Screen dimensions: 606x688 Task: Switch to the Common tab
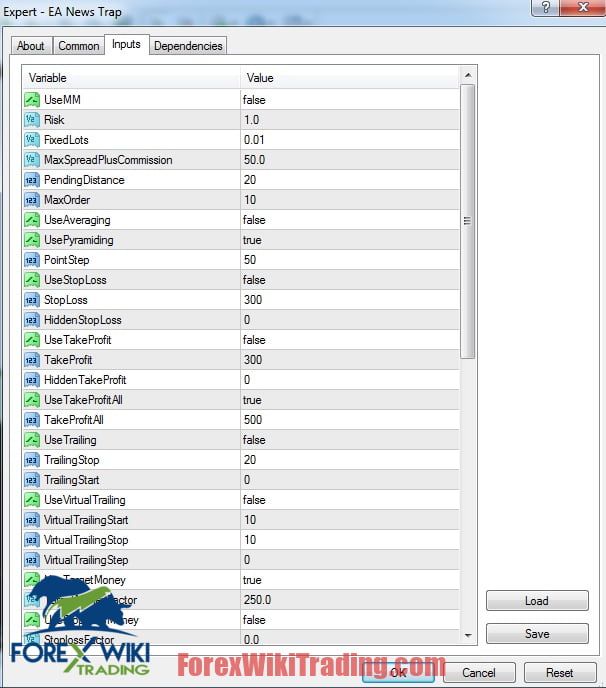tap(79, 46)
